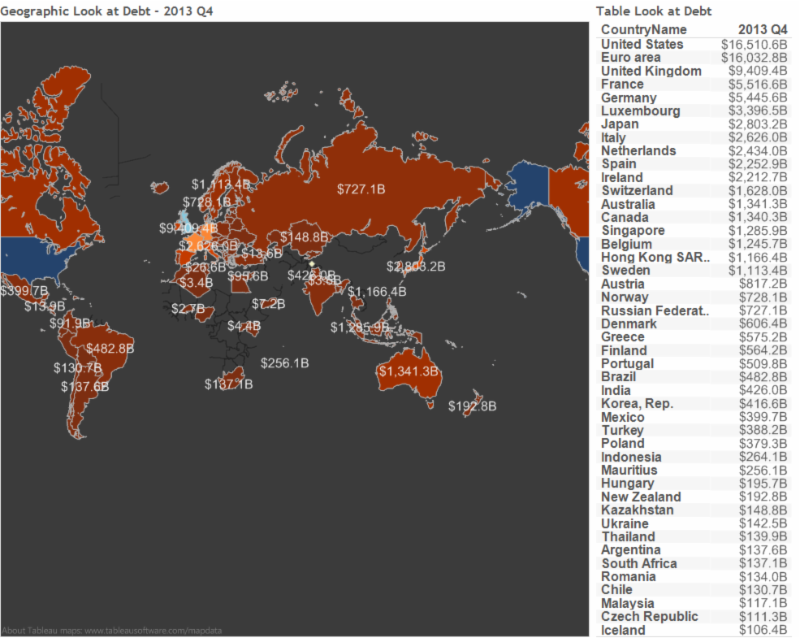The height and width of the screenshot is (638, 800).
Task: Click the Czech Republic row
Action: (694, 616)
